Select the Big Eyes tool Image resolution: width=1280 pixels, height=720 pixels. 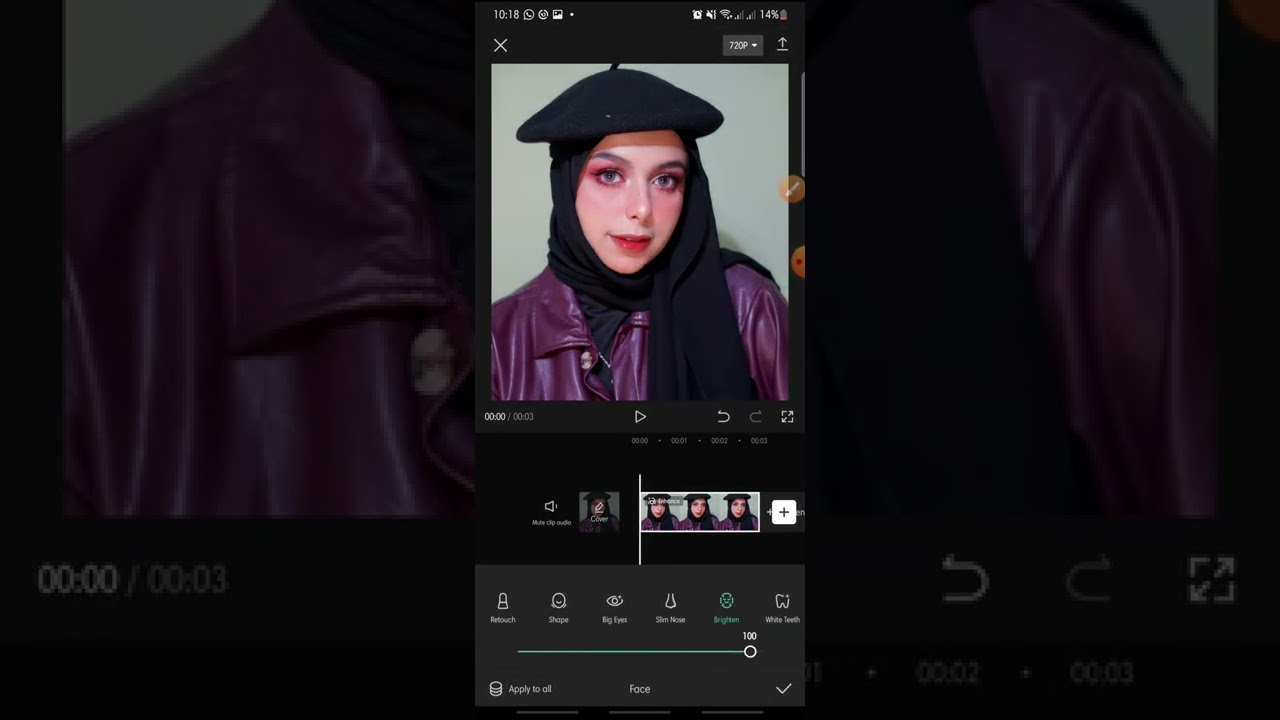615,607
